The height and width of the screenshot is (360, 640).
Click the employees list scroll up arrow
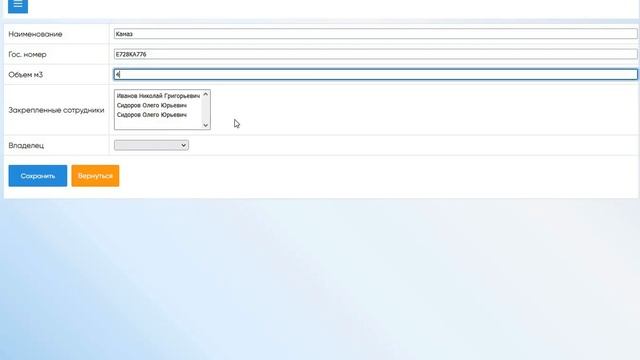tap(206, 95)
